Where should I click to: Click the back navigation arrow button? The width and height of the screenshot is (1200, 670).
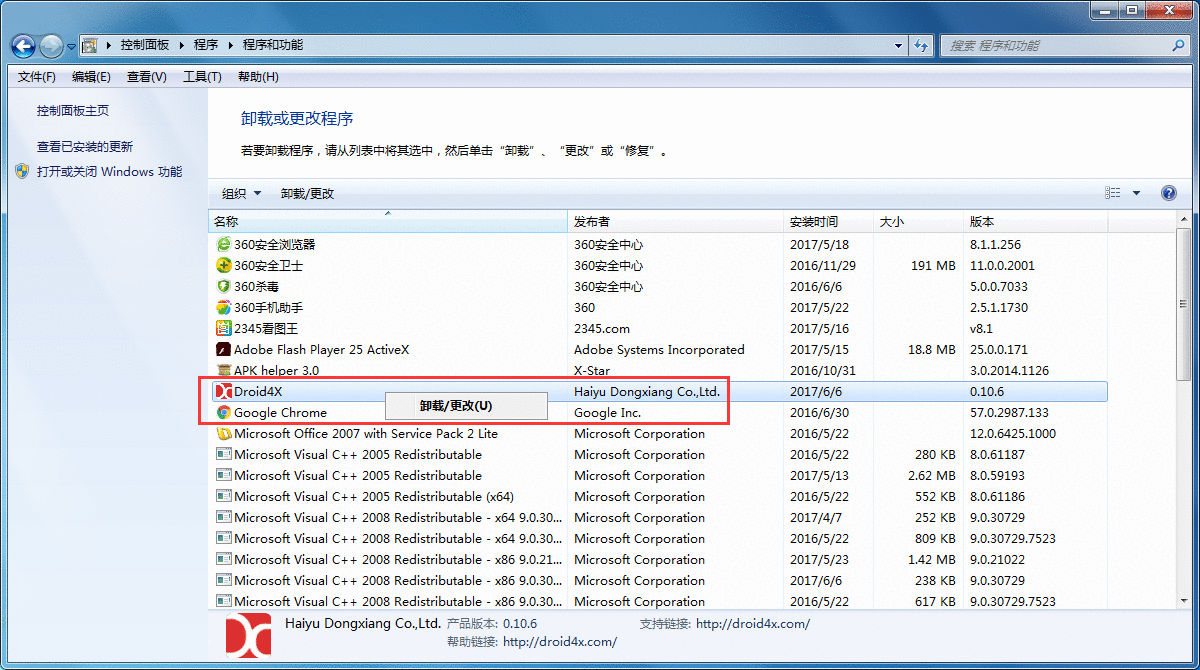point(24,46)
